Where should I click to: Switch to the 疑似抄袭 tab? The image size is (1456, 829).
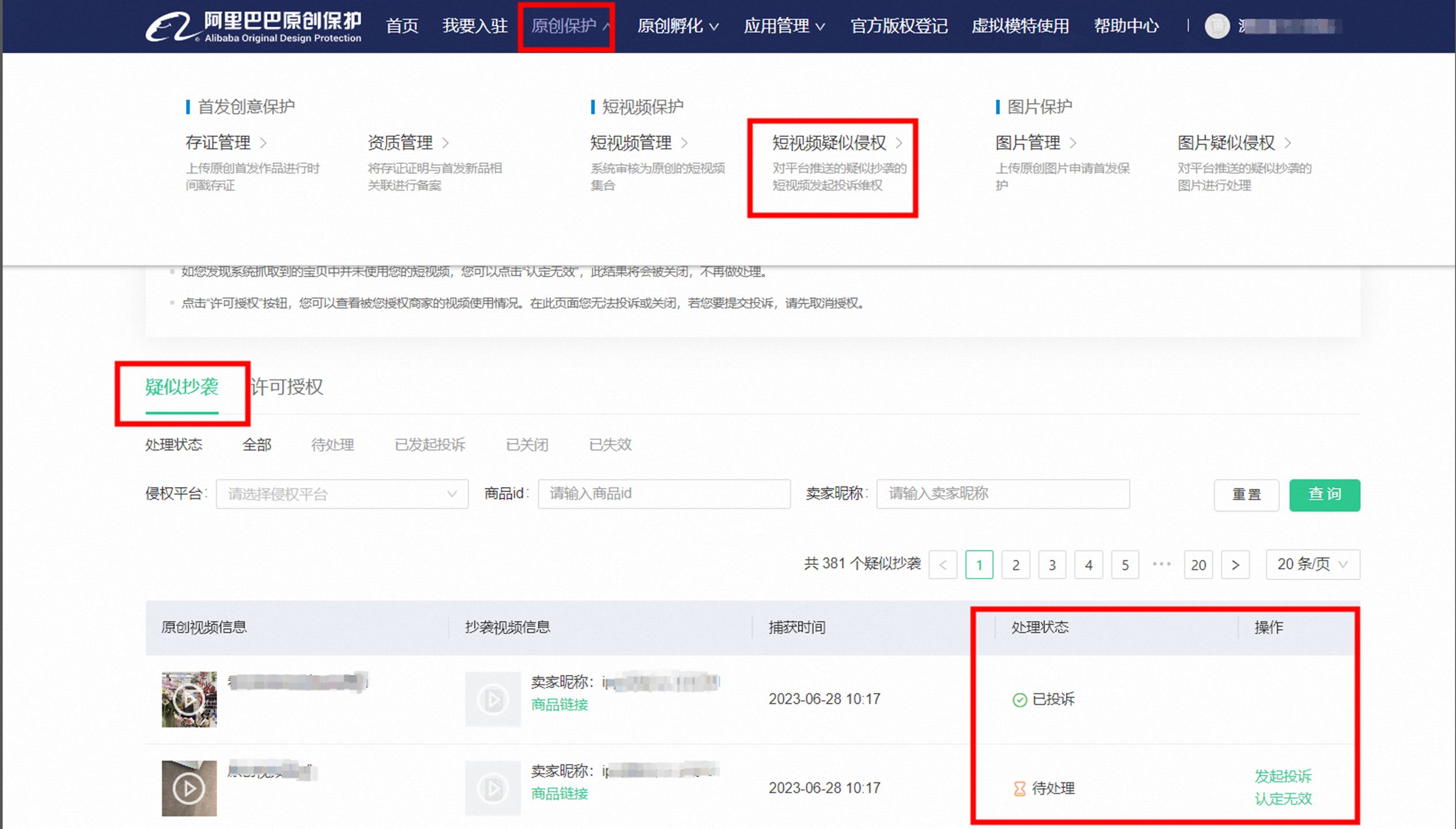coord(182,387)
